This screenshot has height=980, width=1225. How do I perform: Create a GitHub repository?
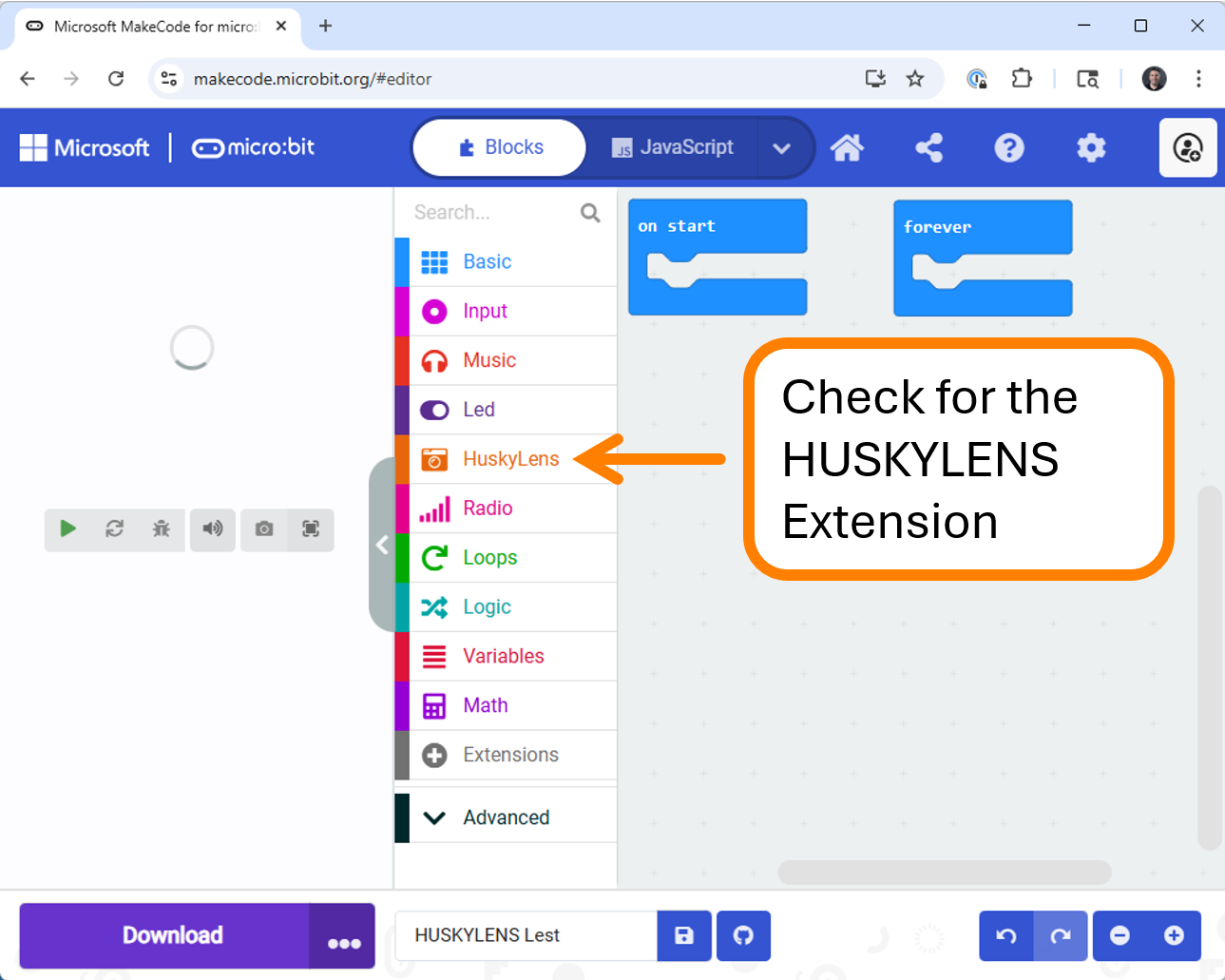743,935
